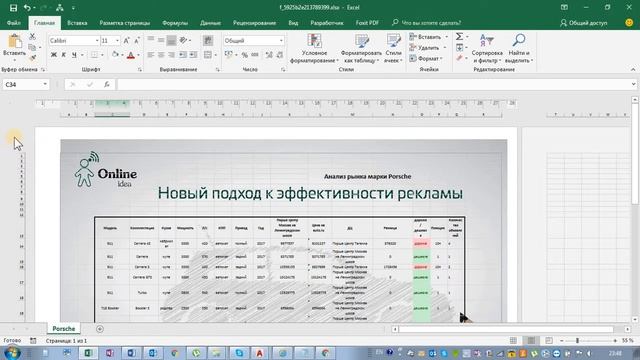This screenshot has height=360, width=640.
Task: Select the Porsche sheet tab
Action: click(64, 329)
